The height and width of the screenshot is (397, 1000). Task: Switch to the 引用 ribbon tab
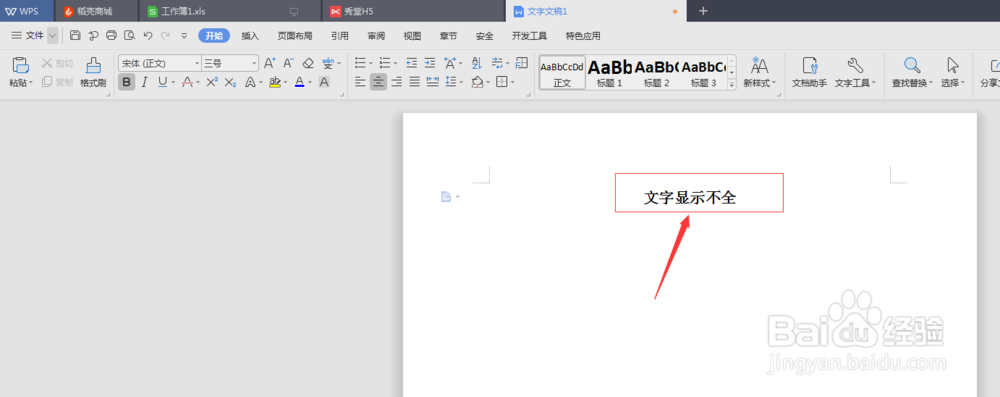[340, 36]
